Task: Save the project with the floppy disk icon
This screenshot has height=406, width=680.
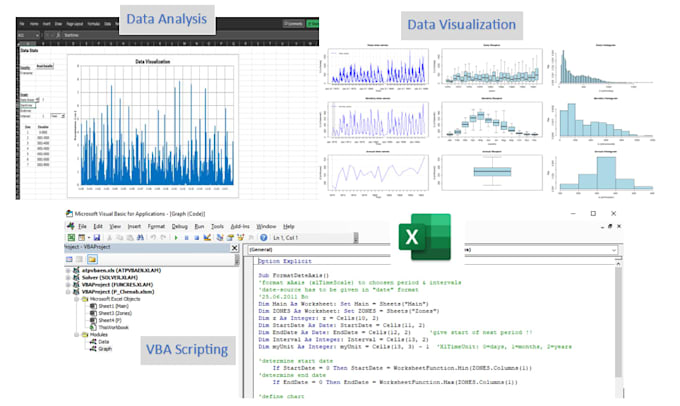Action: 97,238
